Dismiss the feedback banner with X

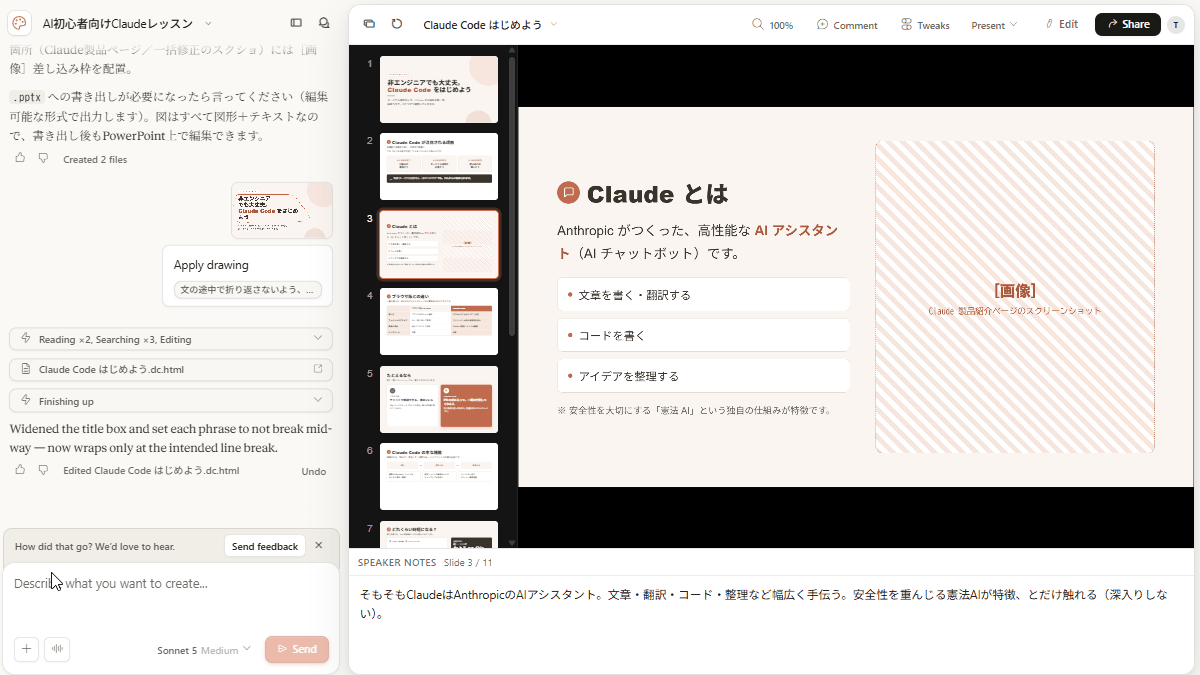coord(319,545)
